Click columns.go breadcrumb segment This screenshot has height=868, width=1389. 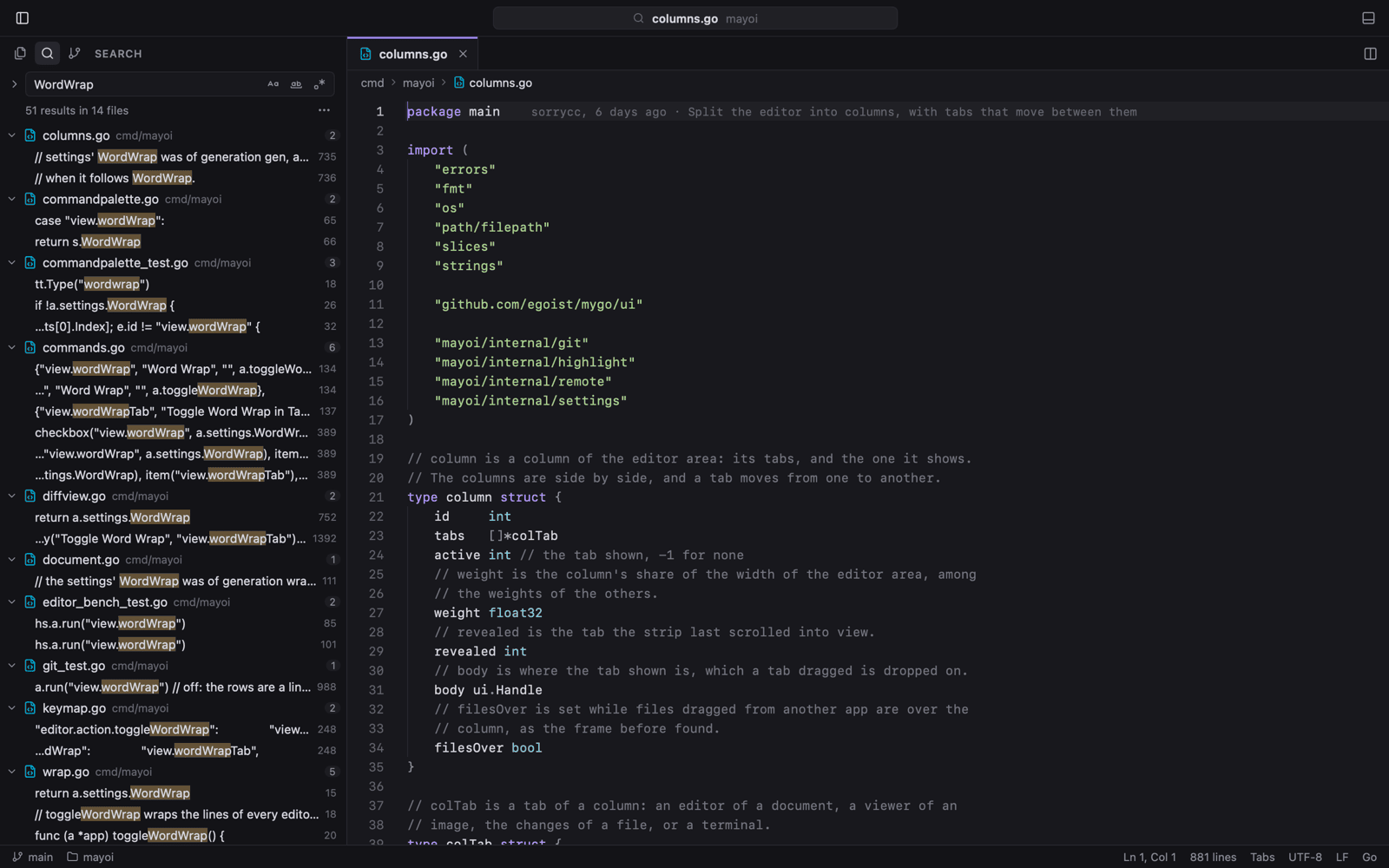pos(493,83)
